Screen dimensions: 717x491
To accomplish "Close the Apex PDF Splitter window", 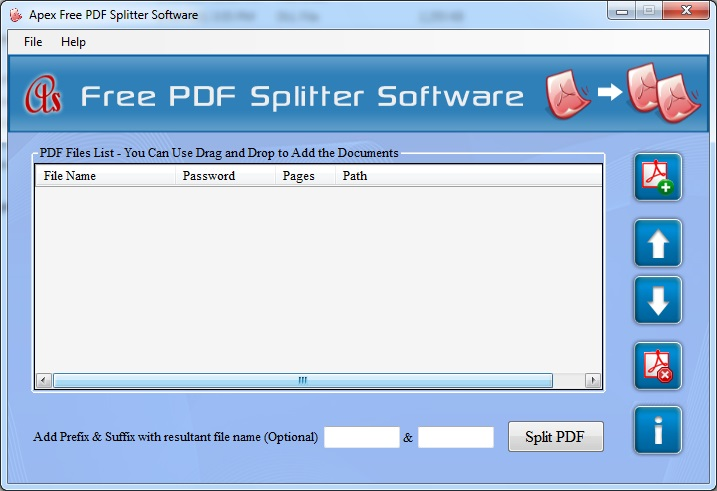I will (686, 11).
